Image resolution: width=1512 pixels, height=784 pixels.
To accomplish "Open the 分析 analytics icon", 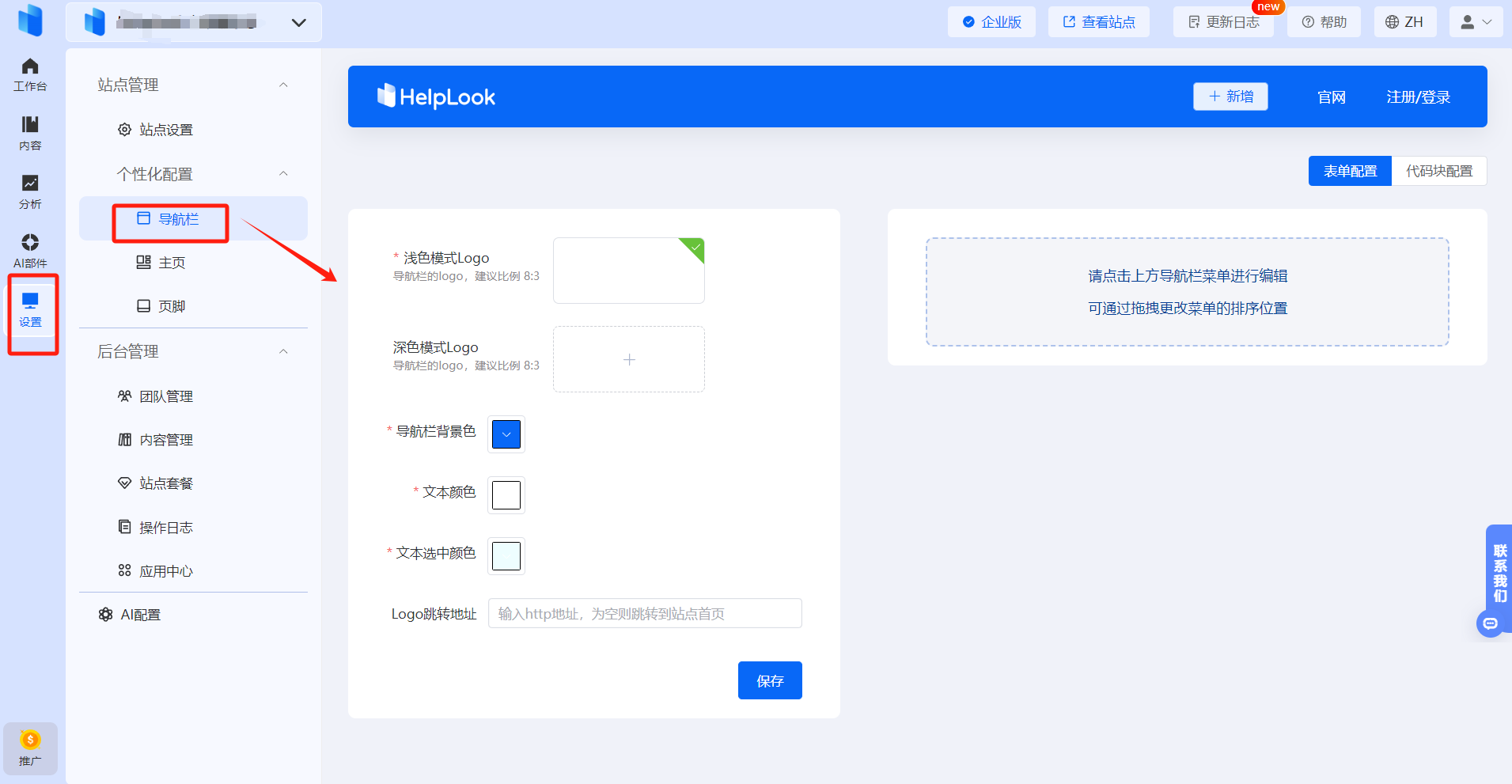I will [x=30, y=192].
